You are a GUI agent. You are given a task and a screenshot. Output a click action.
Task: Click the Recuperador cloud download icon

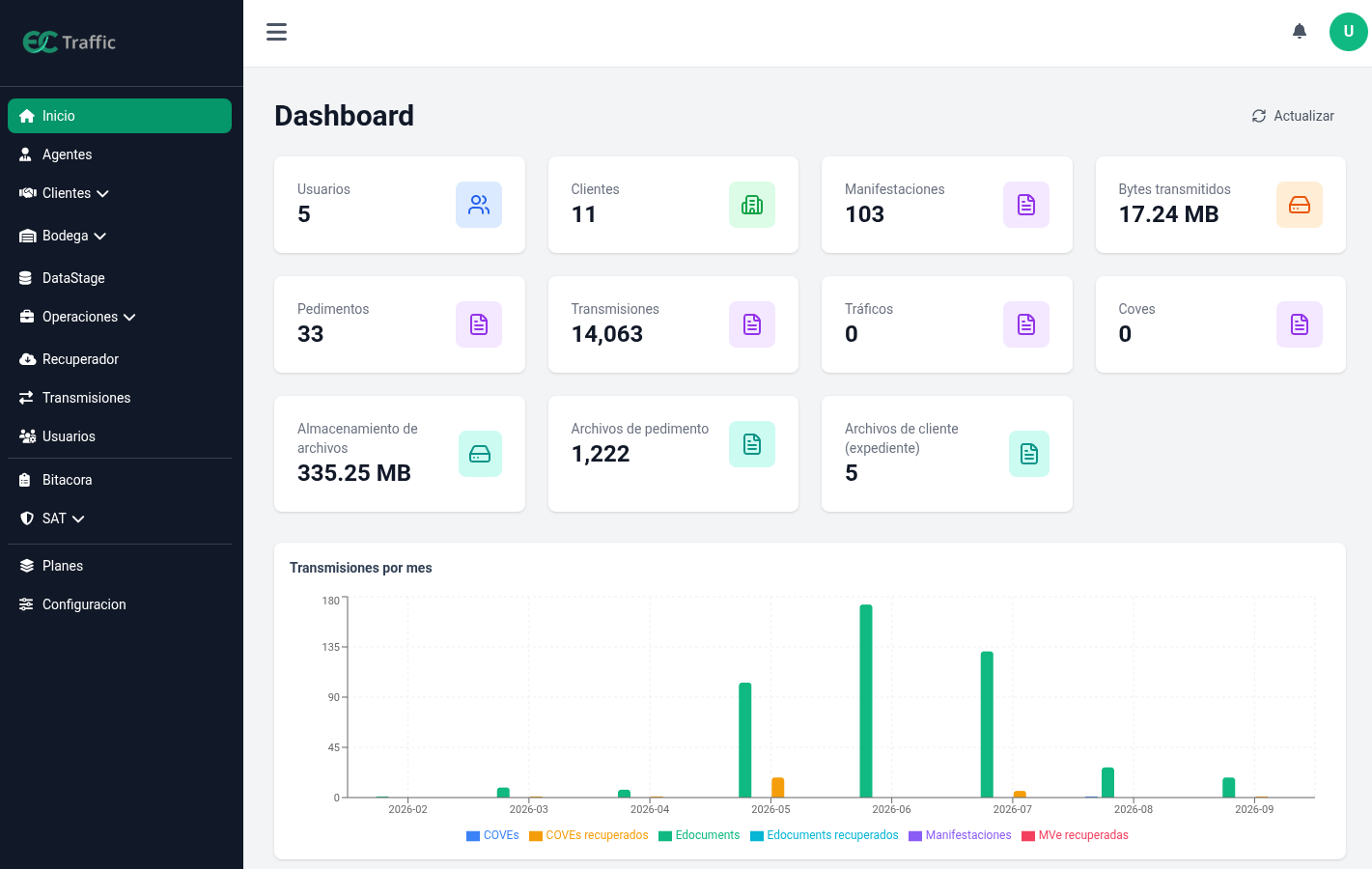27,359
